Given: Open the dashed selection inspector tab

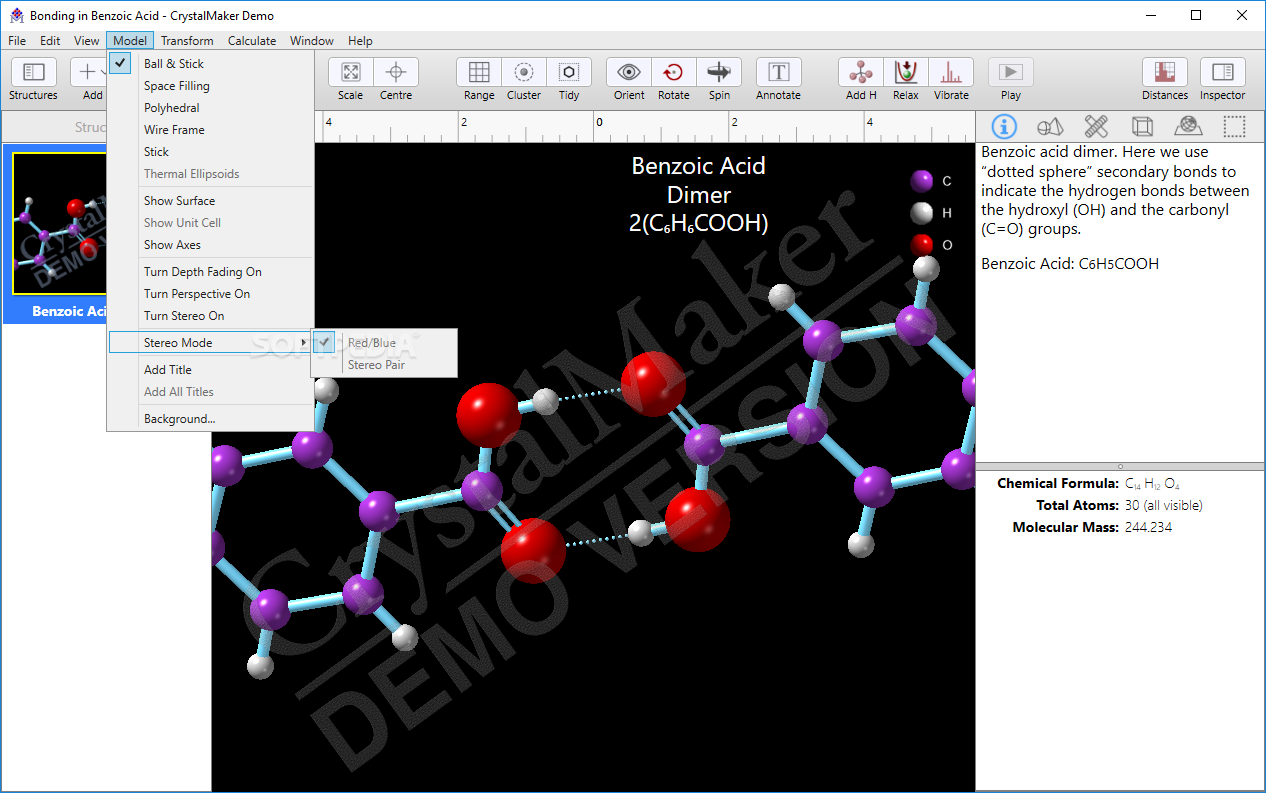Looking at the screenshot, I should click(x=1235, y=126).
